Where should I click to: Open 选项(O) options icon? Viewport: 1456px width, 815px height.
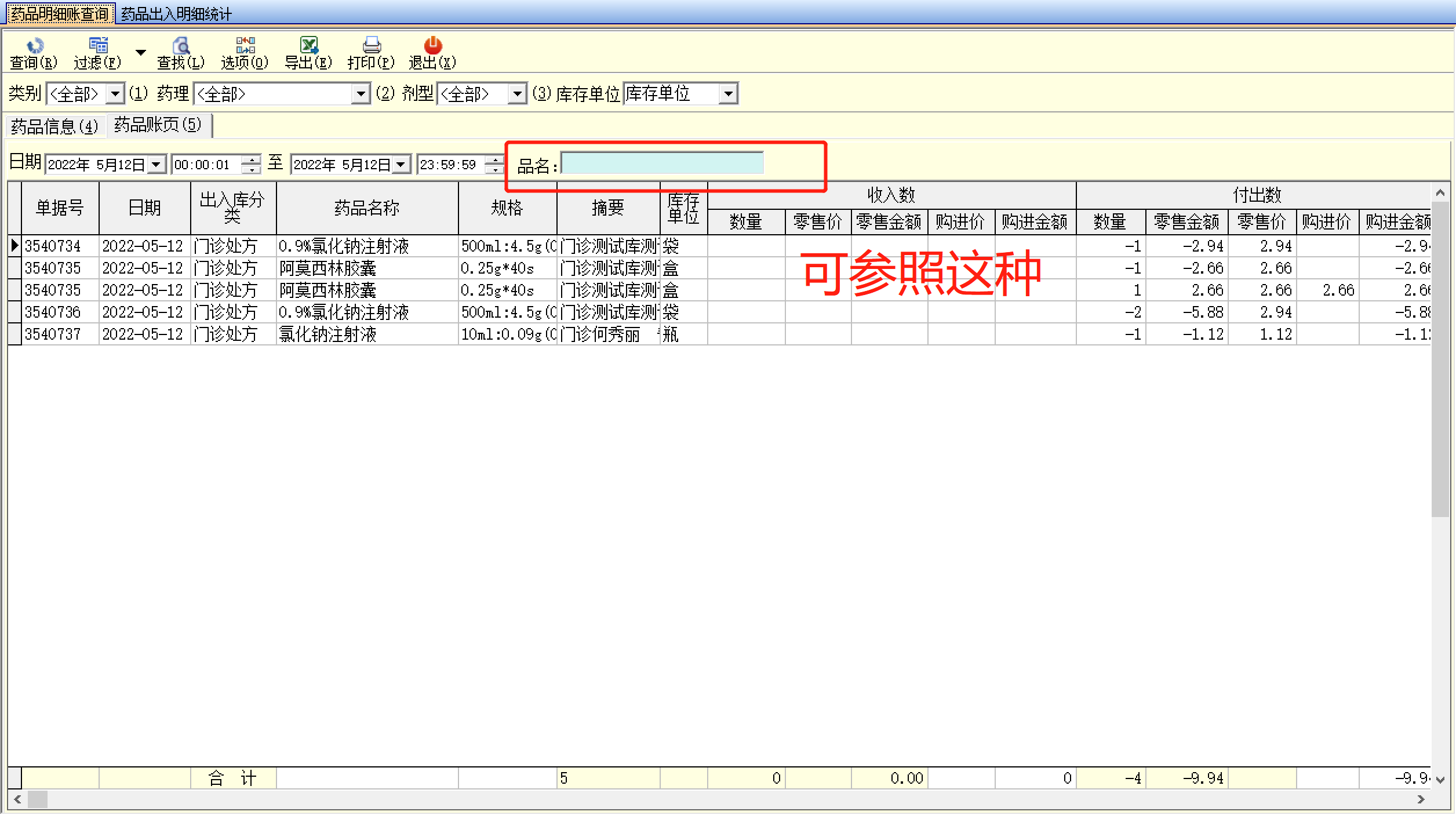point(245,45)
